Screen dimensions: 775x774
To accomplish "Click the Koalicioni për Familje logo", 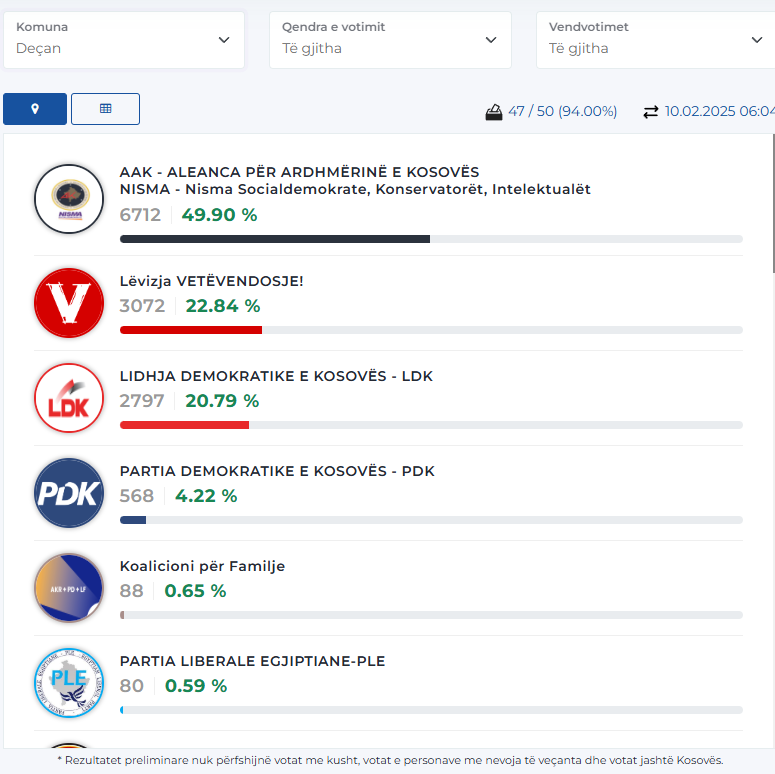I will tap(69, 588).
